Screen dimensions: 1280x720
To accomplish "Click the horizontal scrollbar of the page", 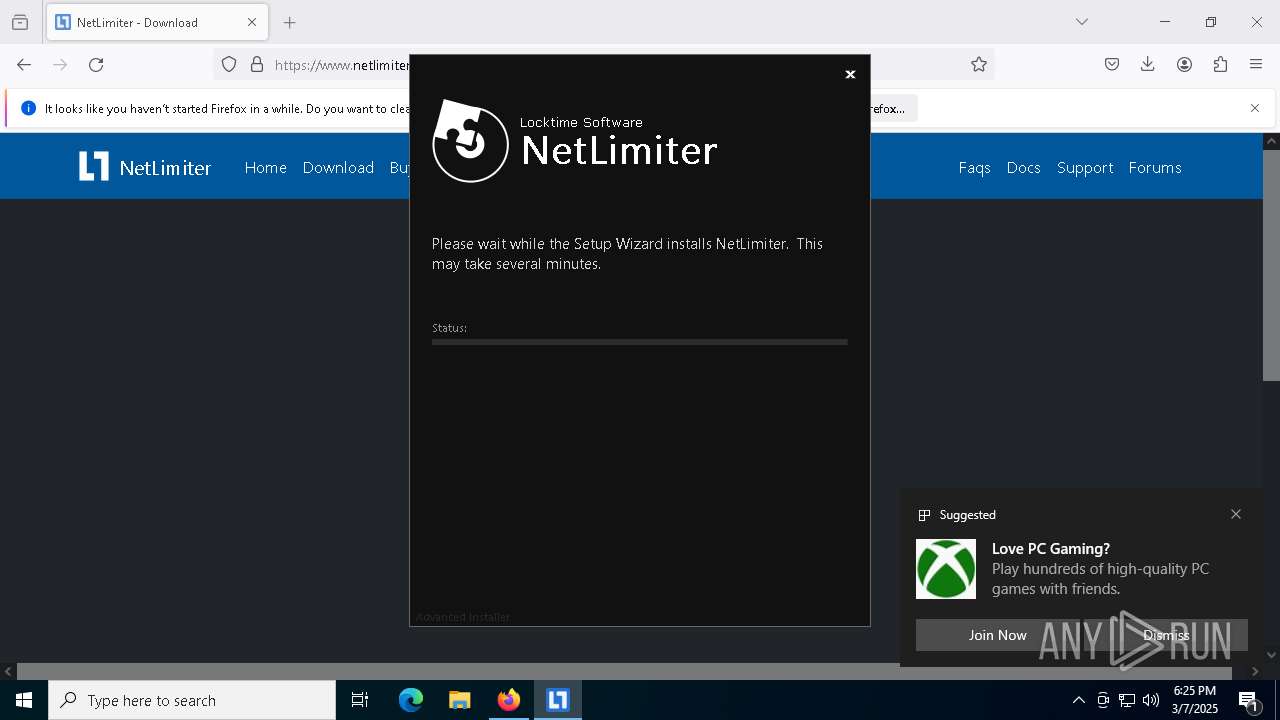I will tap(624, 672).
